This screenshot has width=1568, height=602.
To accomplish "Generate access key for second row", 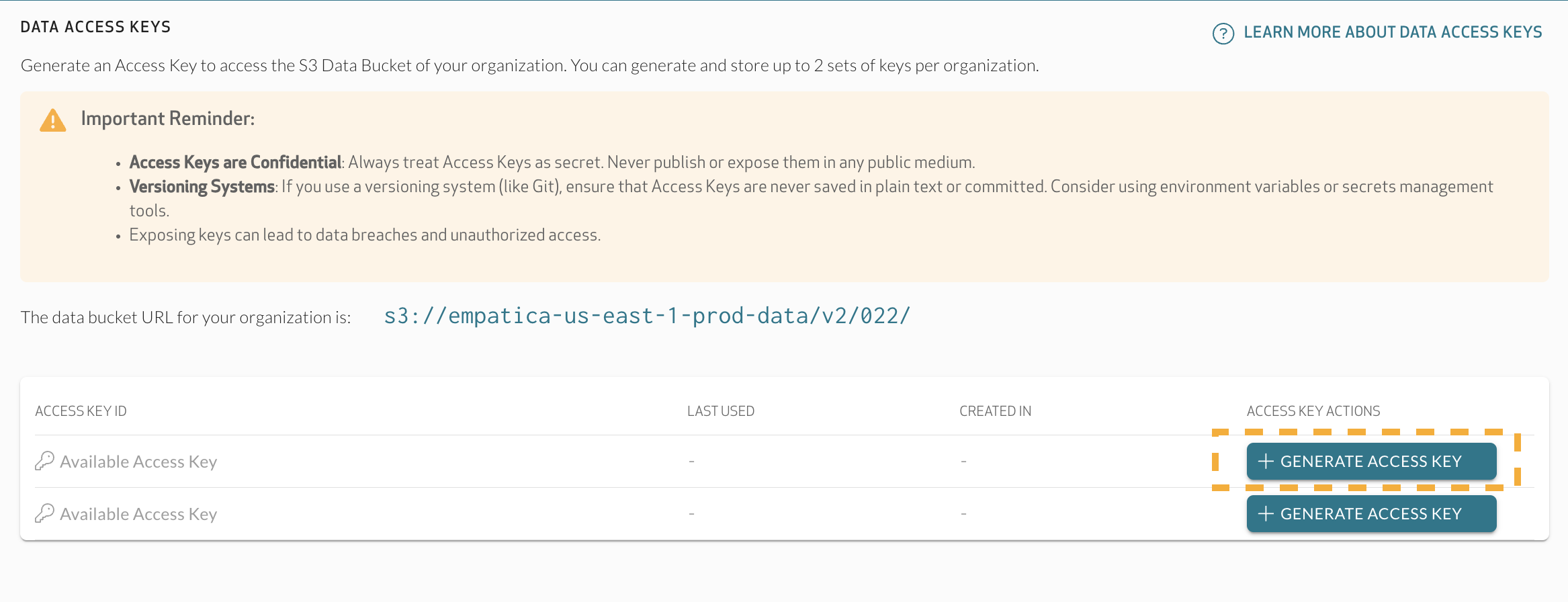I will pos(1371,513).
